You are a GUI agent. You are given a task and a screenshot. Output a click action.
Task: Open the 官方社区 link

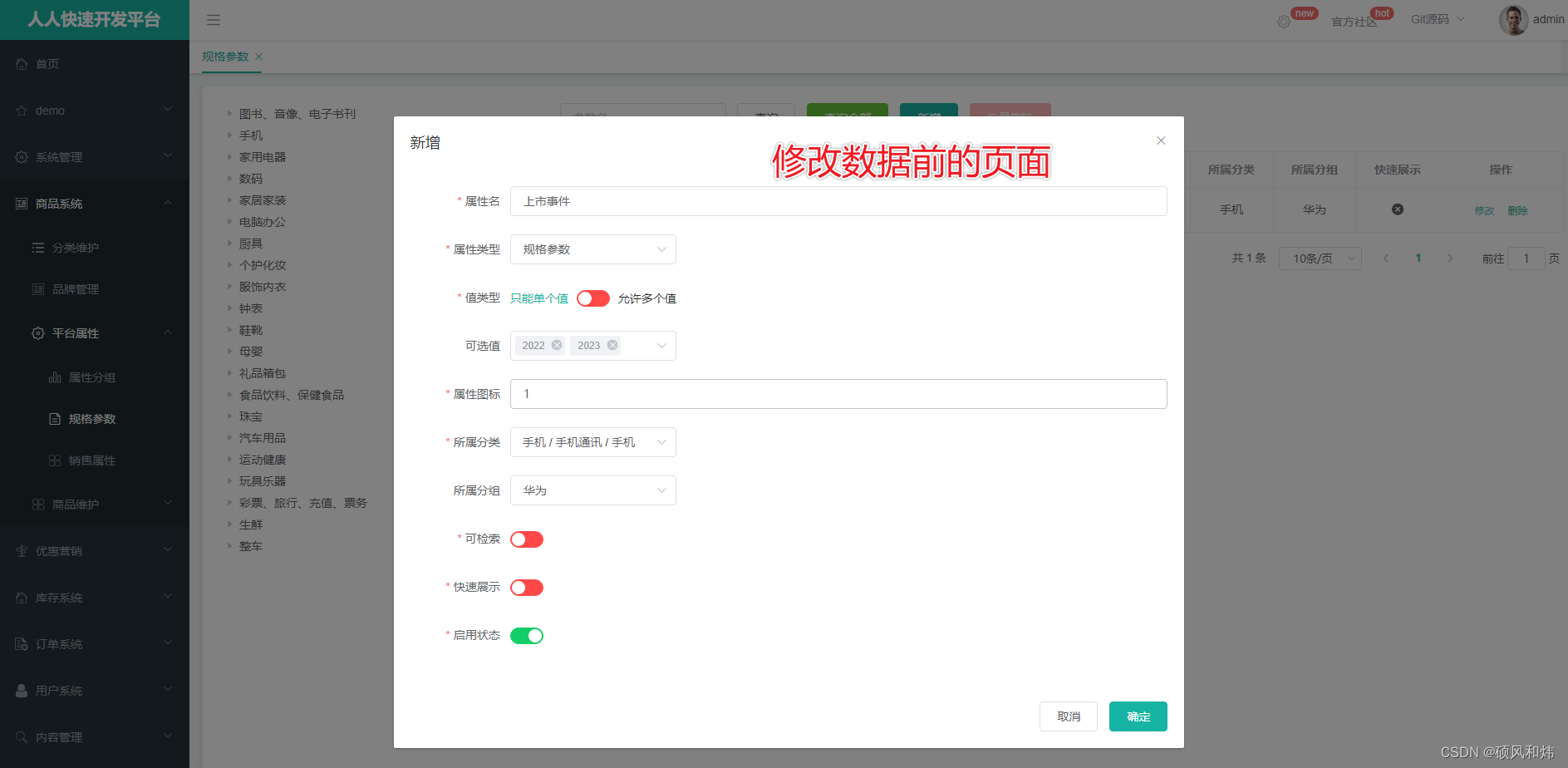[1354, 22]
